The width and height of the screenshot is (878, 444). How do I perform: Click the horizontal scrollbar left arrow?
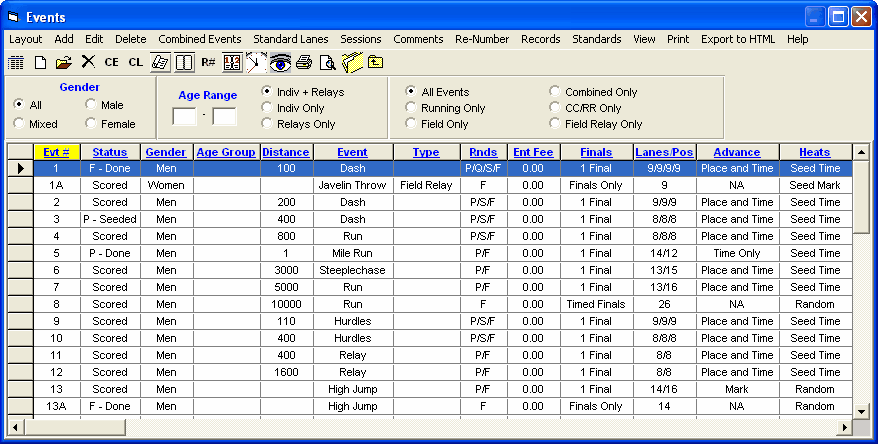pyautogui.click(x=16, y=427)
